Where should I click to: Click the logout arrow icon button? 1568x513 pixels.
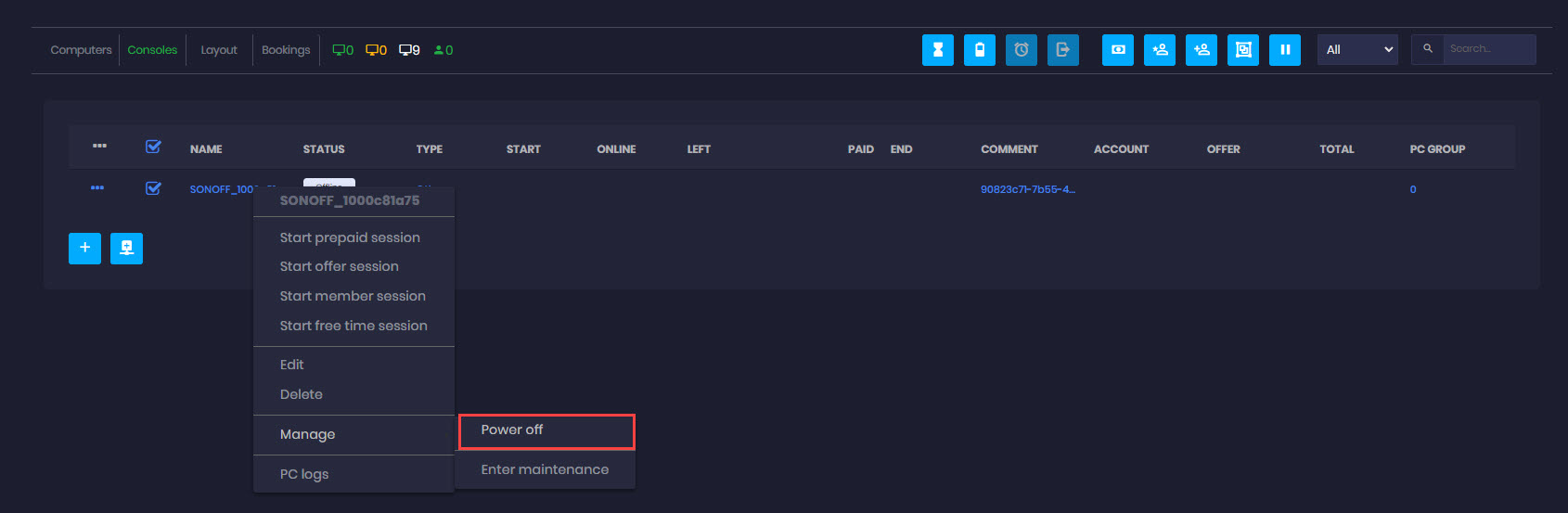1062,50
